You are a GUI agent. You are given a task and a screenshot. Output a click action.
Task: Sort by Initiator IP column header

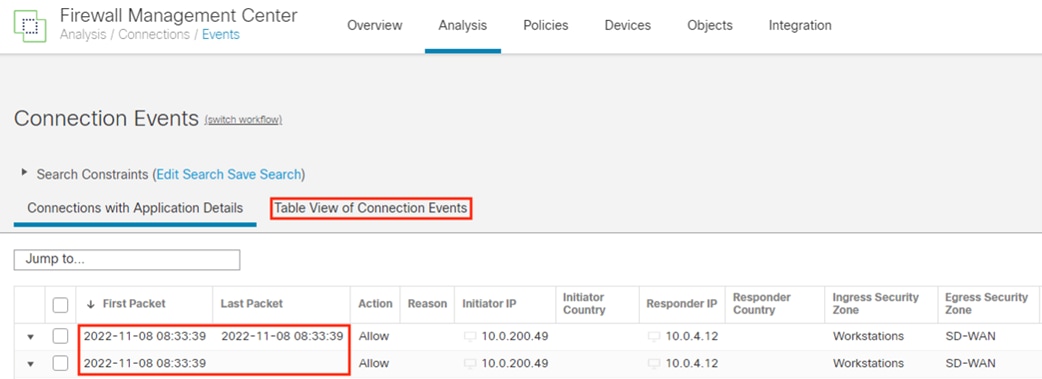click(489, 303)
